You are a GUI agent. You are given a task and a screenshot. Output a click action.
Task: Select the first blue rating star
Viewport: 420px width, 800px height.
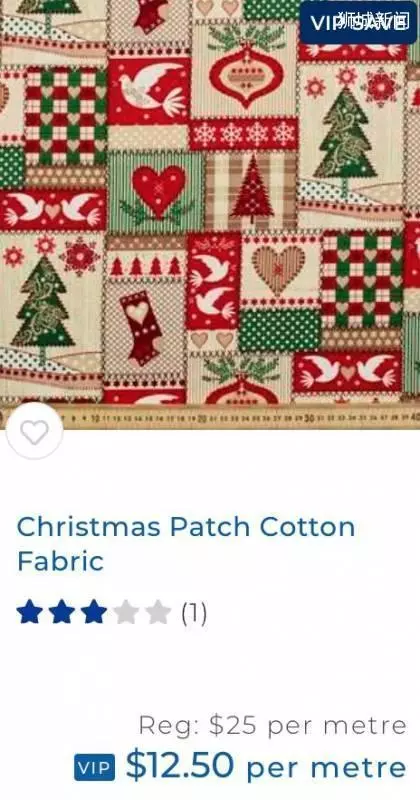coord(29,612)
